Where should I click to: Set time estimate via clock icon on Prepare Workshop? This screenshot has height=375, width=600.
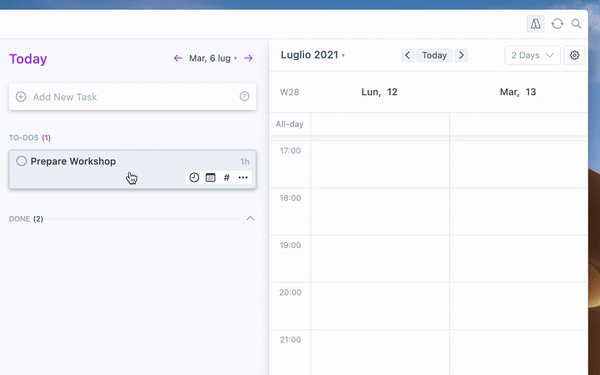pyautogui.click(x=194, y=178)
